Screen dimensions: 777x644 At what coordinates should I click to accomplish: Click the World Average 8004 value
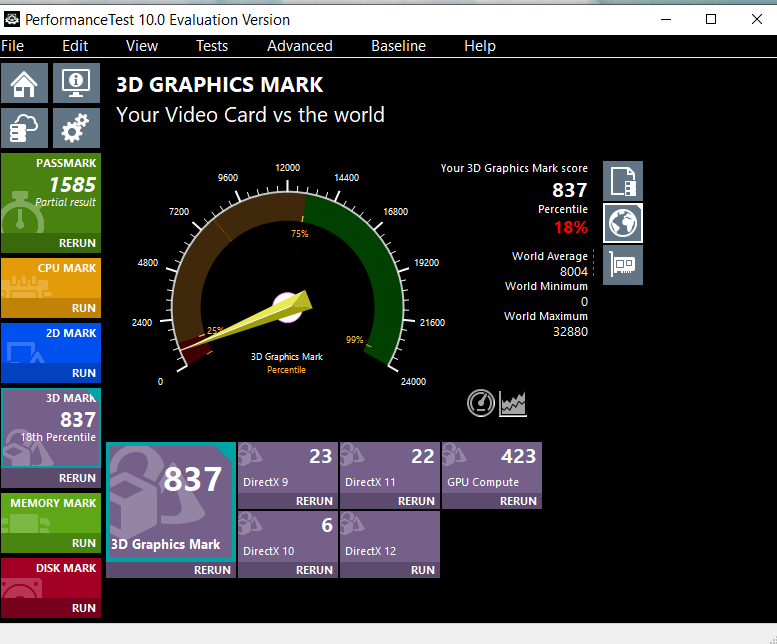[x=574, y=271]
